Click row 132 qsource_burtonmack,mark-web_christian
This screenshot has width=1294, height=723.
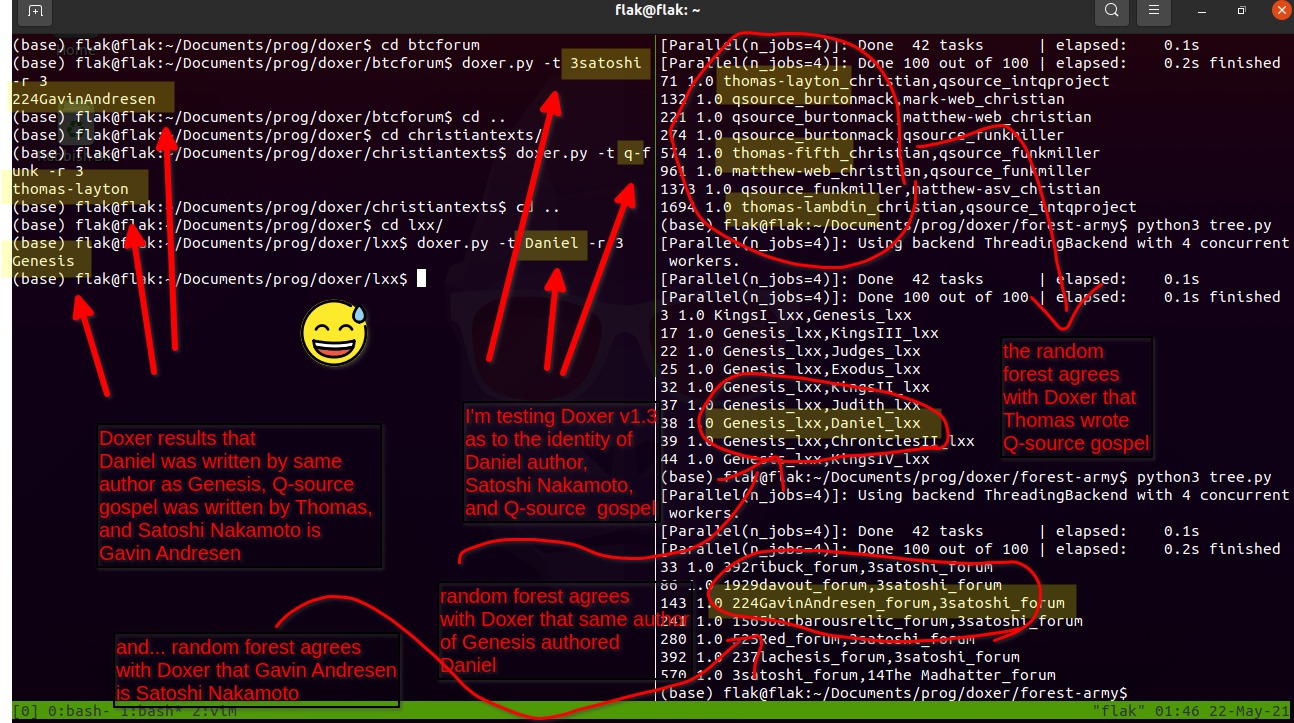[x=862, y=99]
